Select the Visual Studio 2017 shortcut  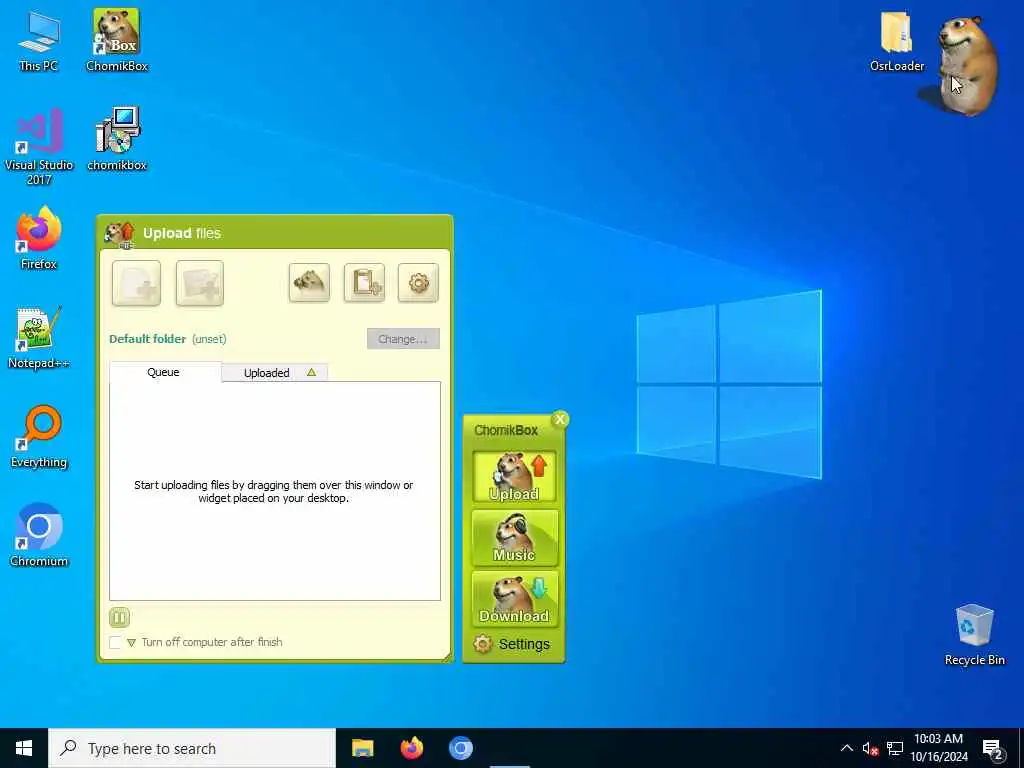[39, 146]
